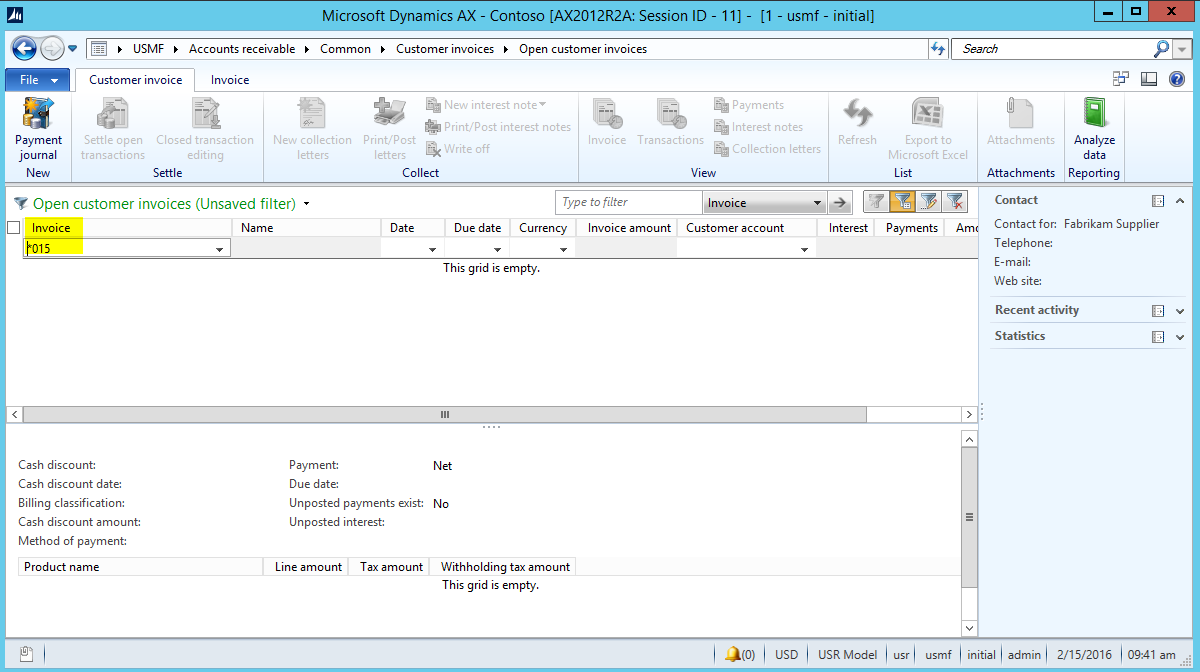The height and width of the screenshot is (672, 1200).
Task: Open the Payment journal
Action: tap(38, 128)
